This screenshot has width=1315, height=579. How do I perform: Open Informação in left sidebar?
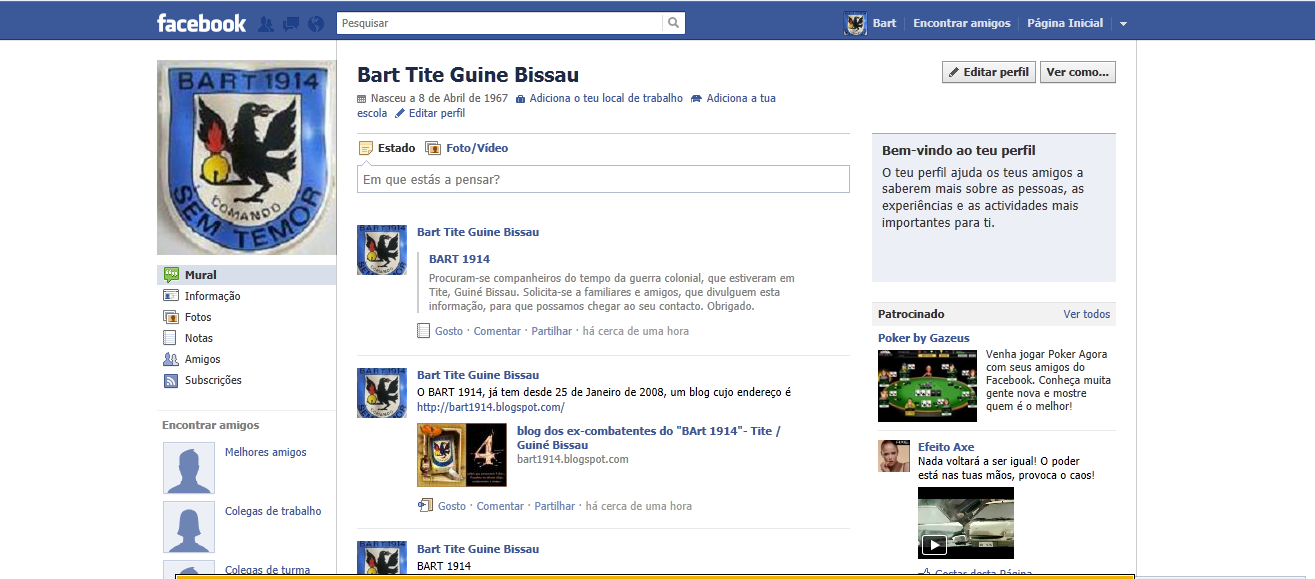(212, 296)
